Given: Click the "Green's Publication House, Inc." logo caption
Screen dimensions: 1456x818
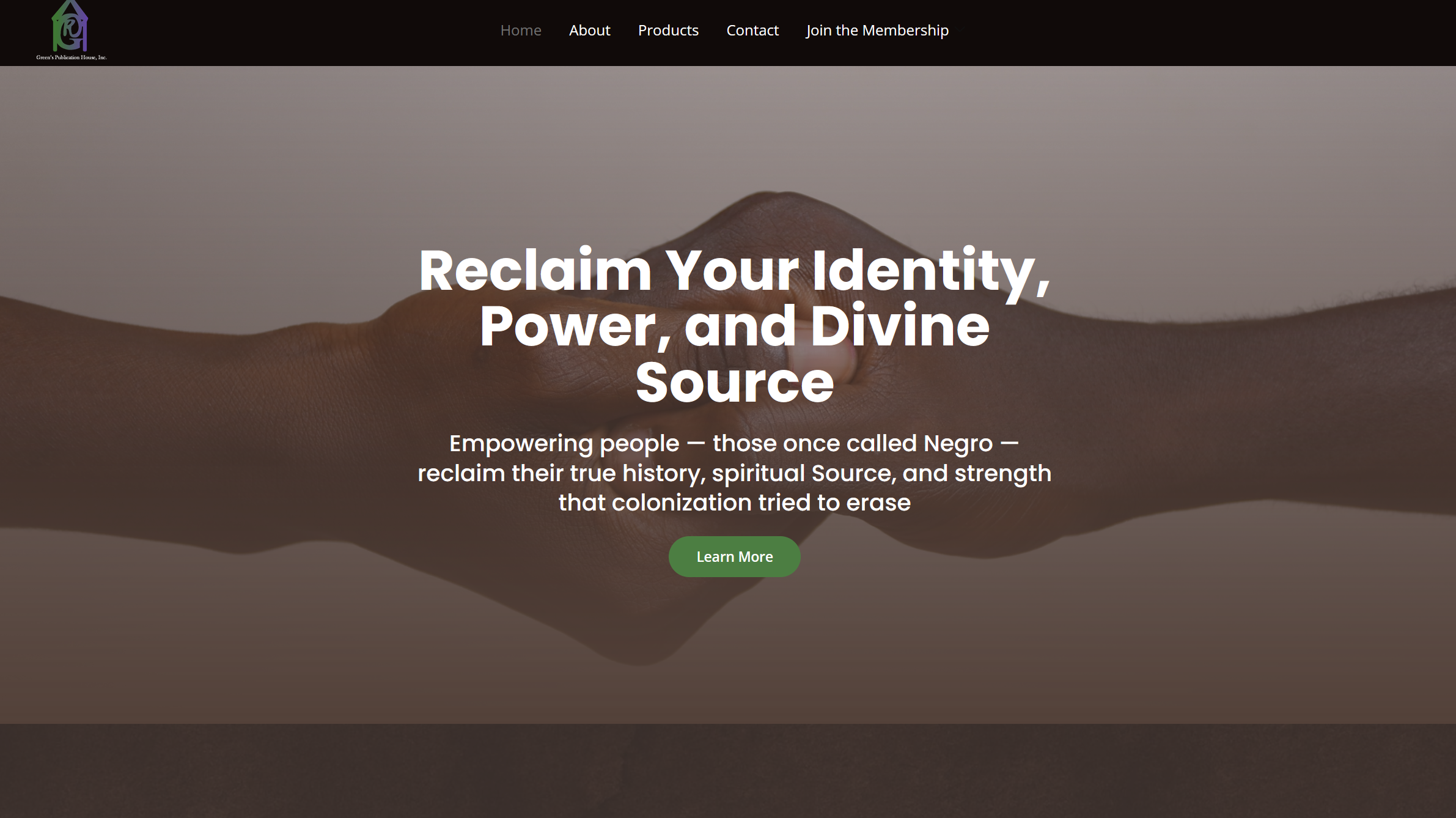Looking at the screenshot, I should click(x=71, y=57).
